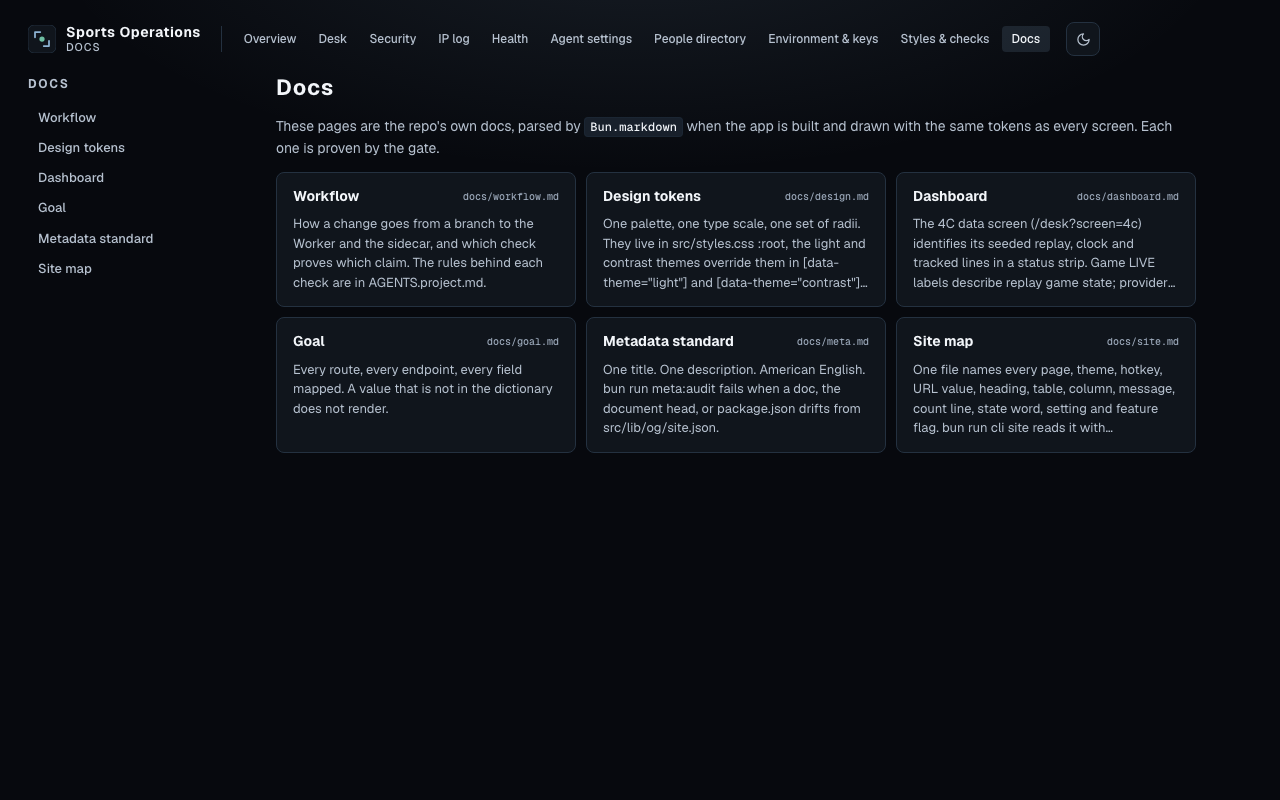Open Metadata standard in the sidebar

95,239
